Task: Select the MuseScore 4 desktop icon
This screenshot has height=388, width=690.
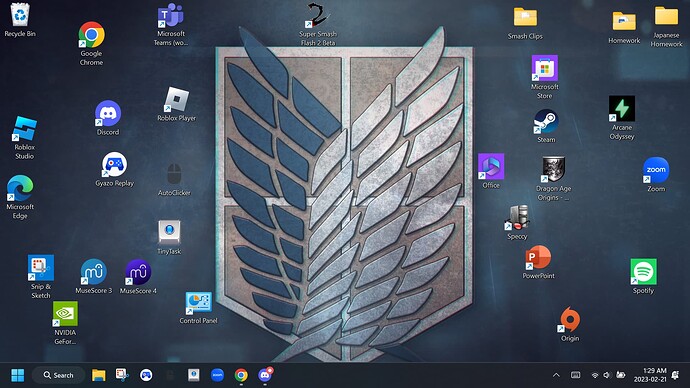Action: (x=138, y=276)
